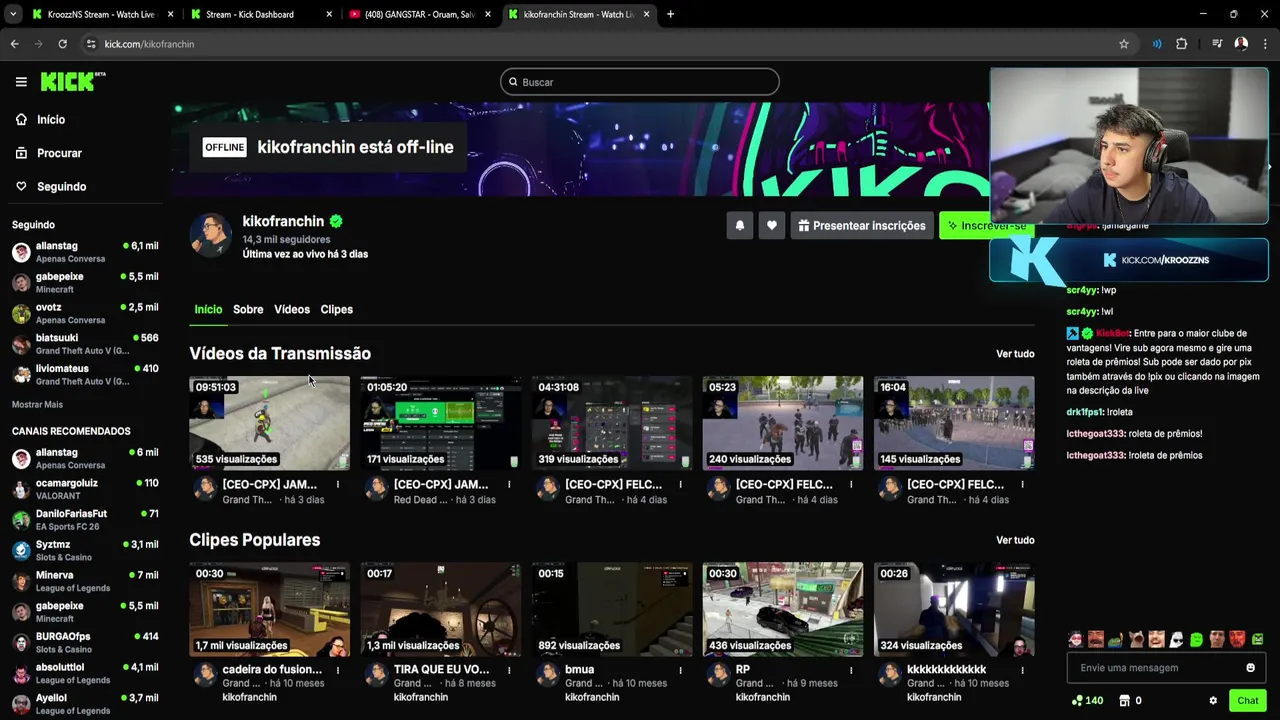
Task: Open DaniloFariasFut recommended channel avatar
Action: [x=21, y=520]
